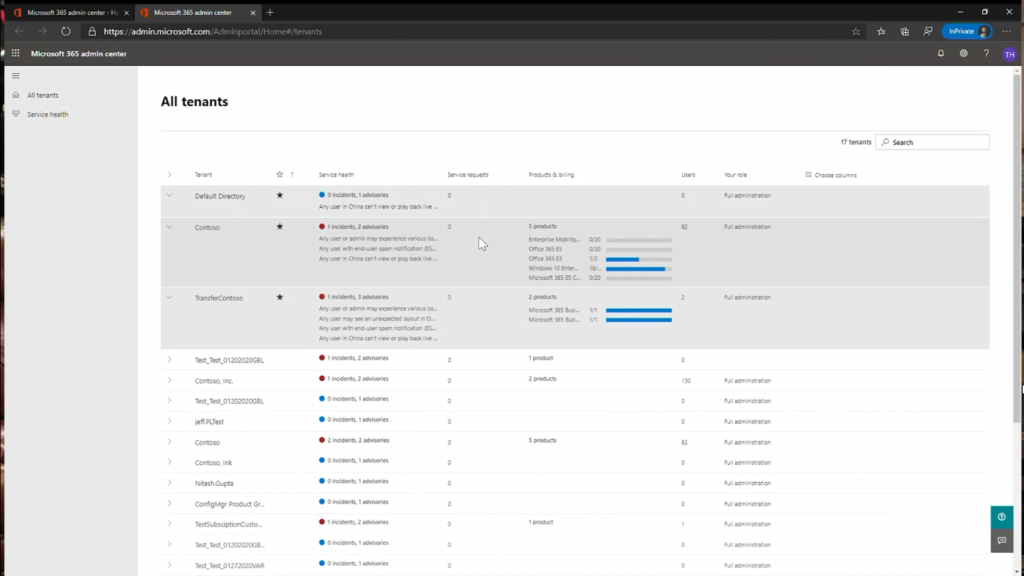Go back with the browser back arrow
This screenshot has height=576, width=1024.
[x=19, y=31]
